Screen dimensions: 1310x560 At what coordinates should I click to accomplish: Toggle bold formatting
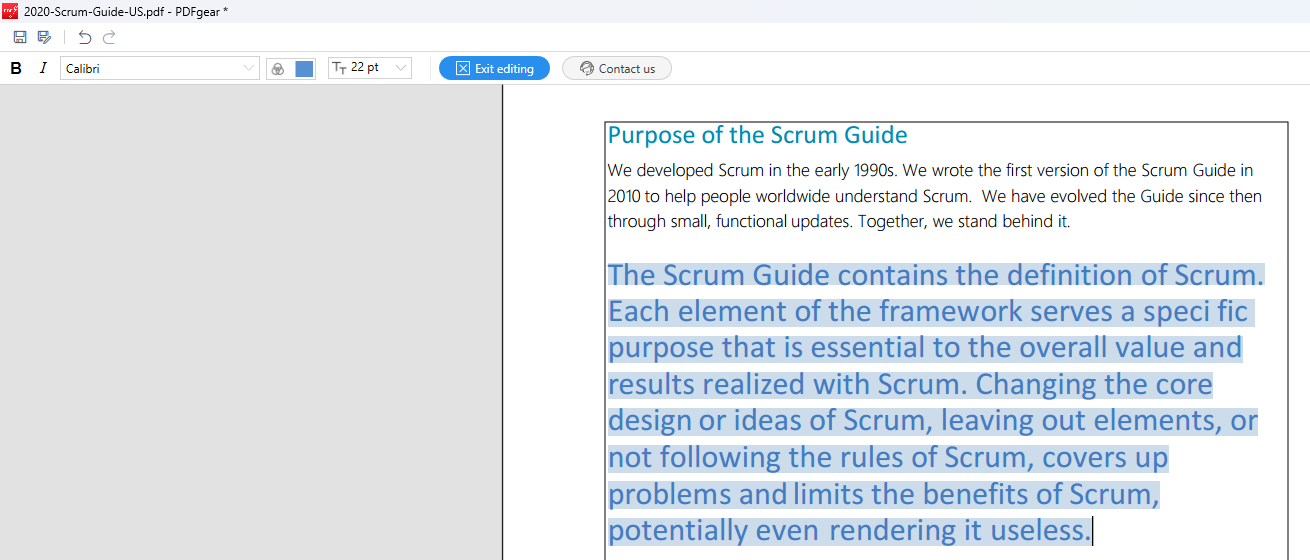click(16, 68)
